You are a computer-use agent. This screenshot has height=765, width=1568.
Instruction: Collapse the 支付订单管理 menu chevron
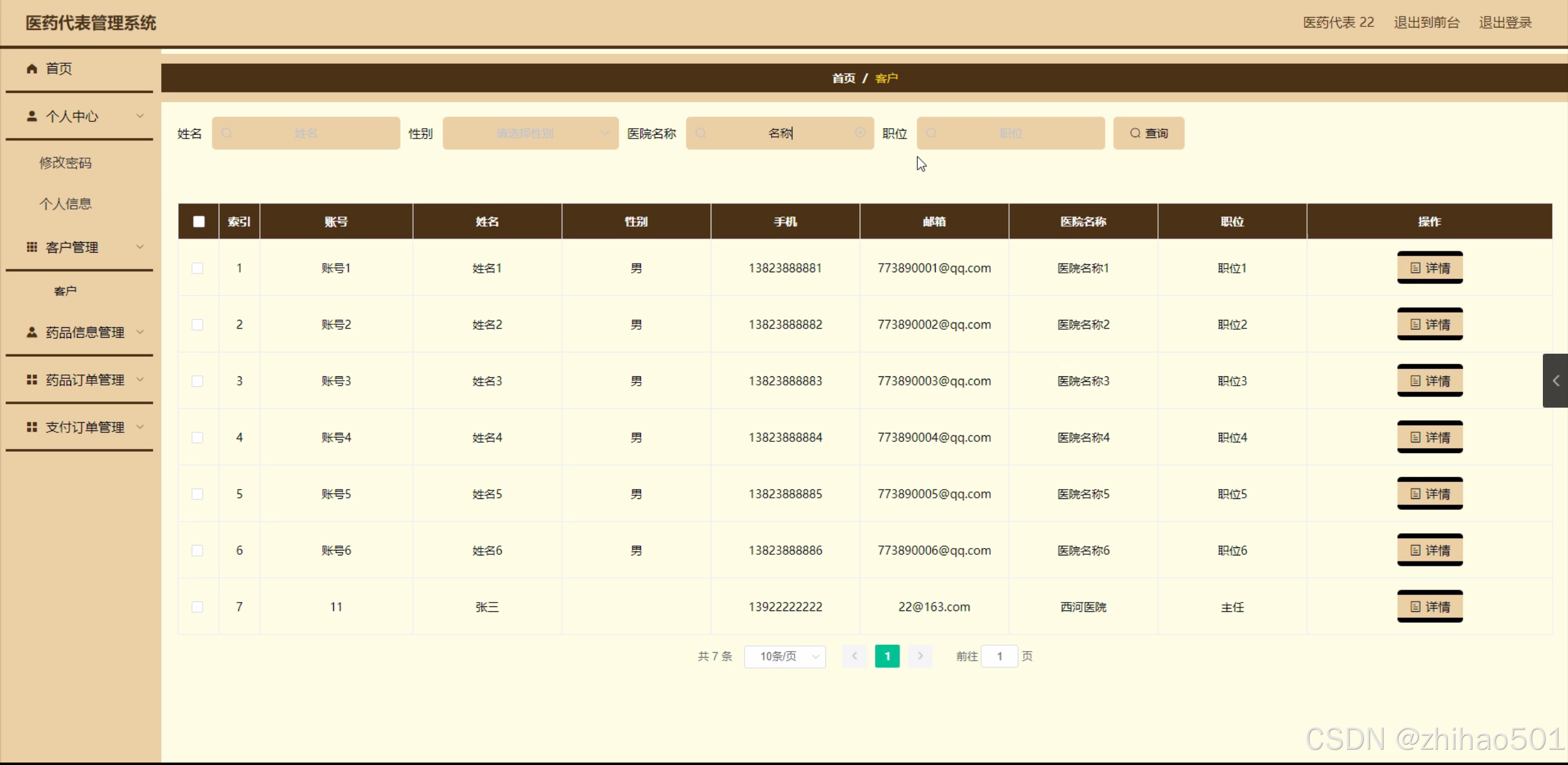140,427
